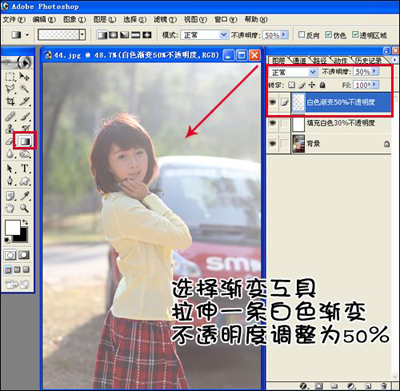The height and width of the screenshot is (391, 400).
Task: Open the 图层 menu
Action: pos(105,20)
